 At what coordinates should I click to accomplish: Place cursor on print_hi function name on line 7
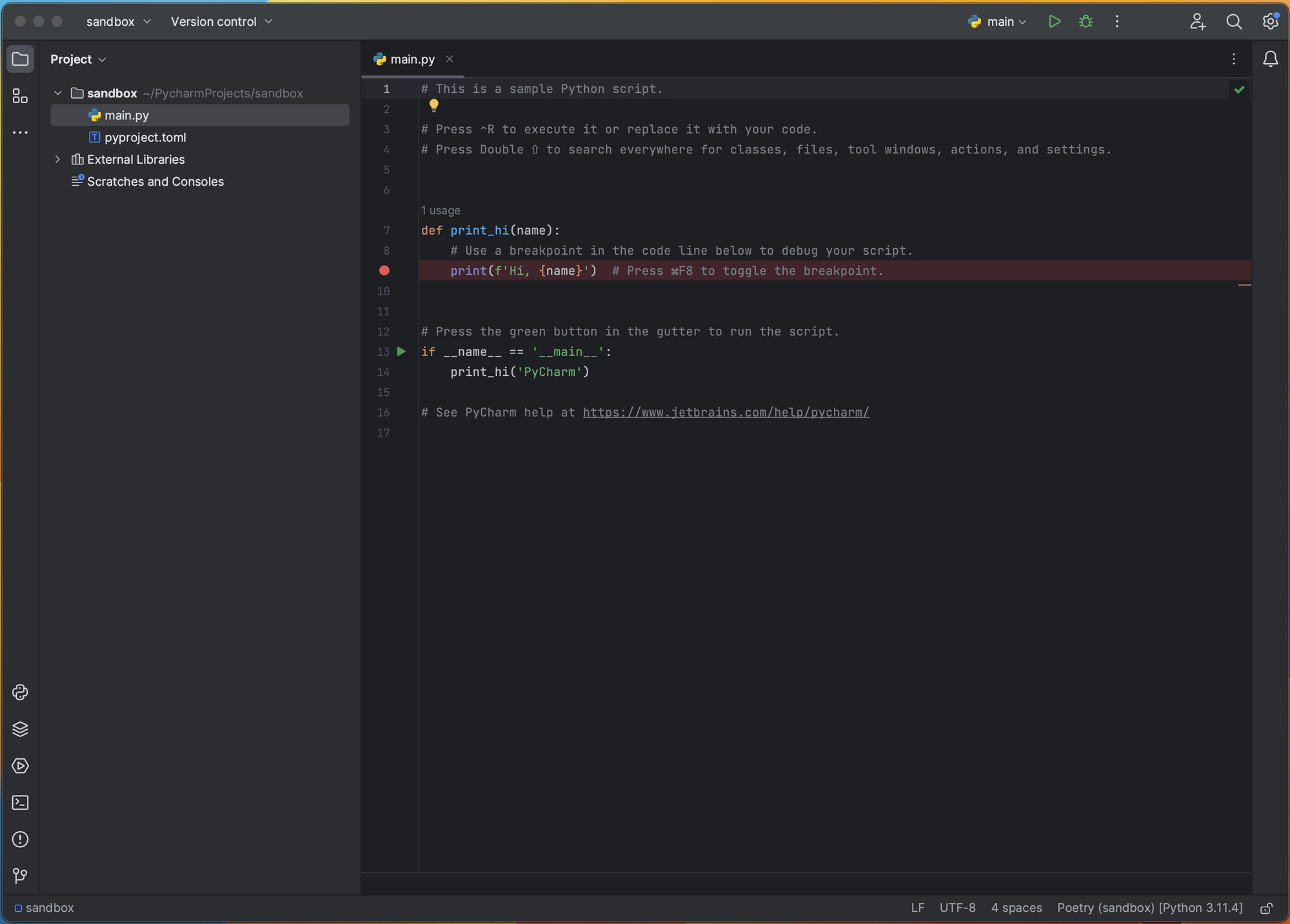coord(479,231)
